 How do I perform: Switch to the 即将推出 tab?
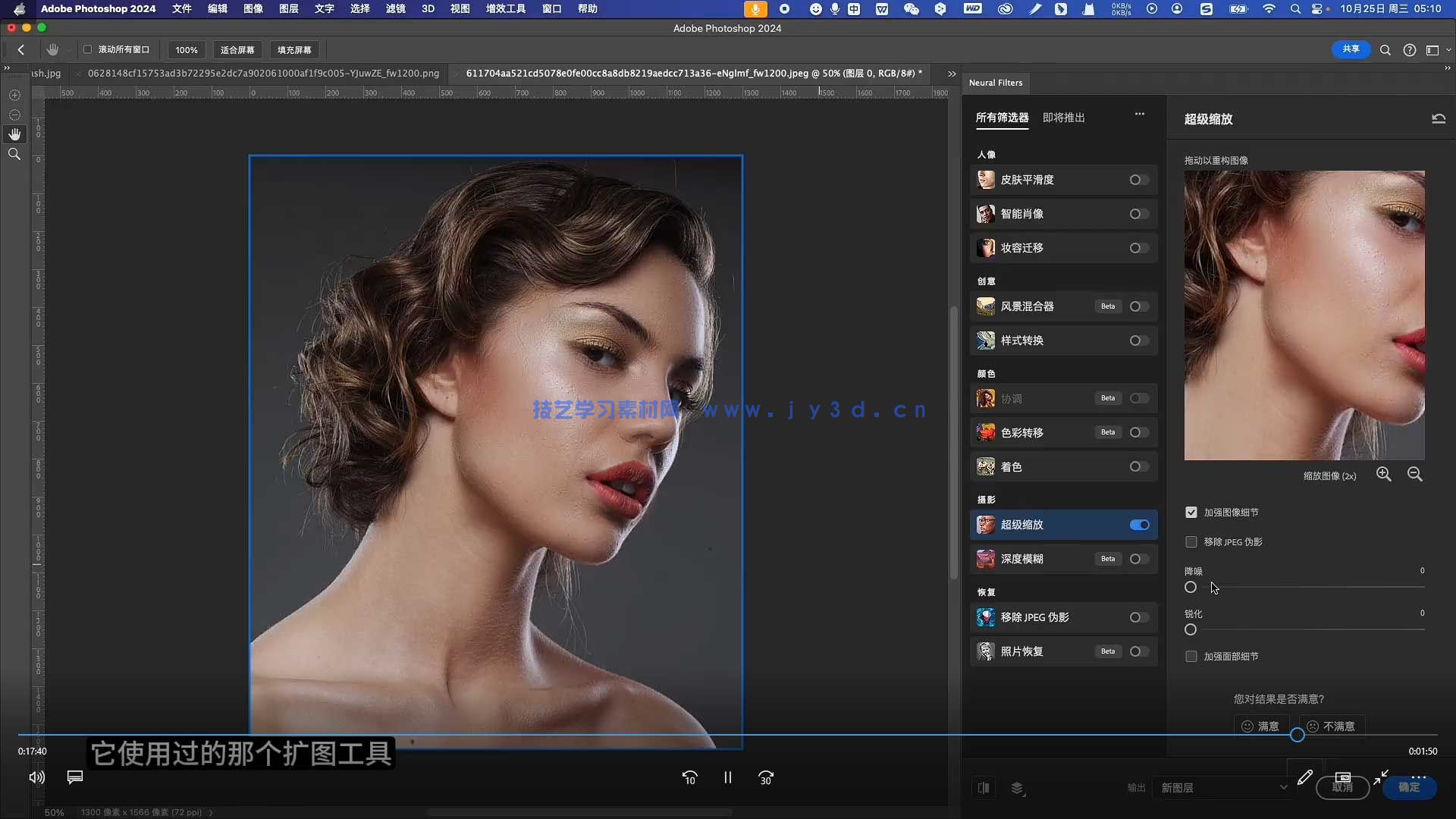pos(1063,118)
